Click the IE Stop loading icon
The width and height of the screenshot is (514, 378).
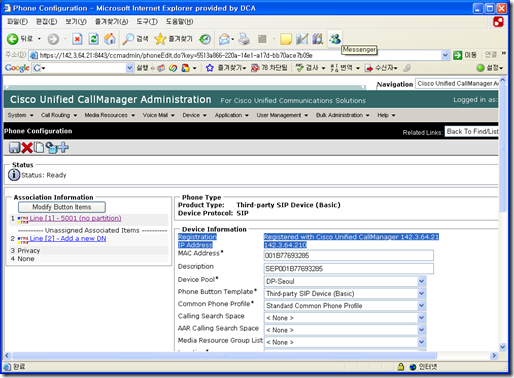click(77, 39)
